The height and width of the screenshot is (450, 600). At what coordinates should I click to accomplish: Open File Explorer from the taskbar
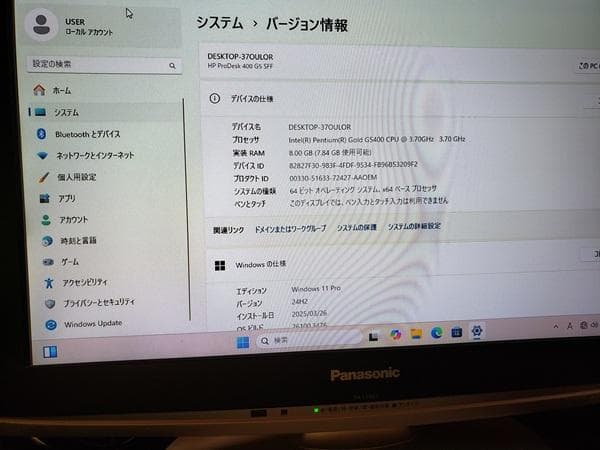[x=416, y=334]
